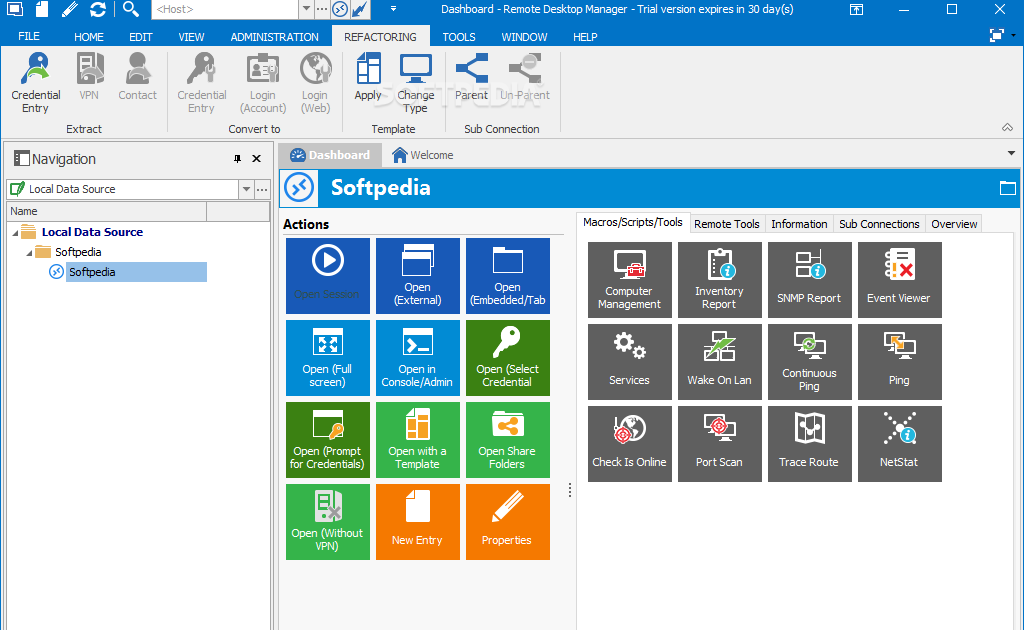Click Open (Full screen) action tile
Screen dimensions: 1024x630
coord(327,358)
